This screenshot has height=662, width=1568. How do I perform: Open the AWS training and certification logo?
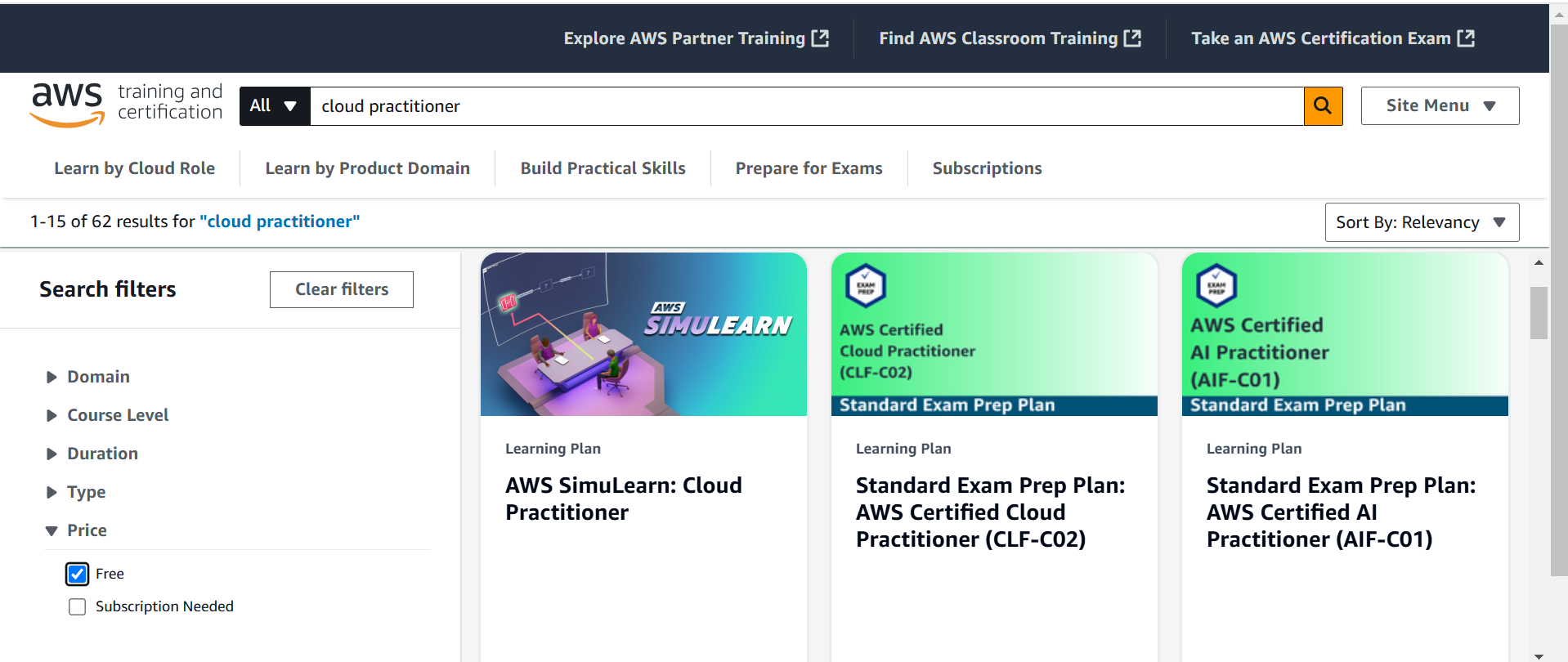pyautogui.click(x=126, y=105)
